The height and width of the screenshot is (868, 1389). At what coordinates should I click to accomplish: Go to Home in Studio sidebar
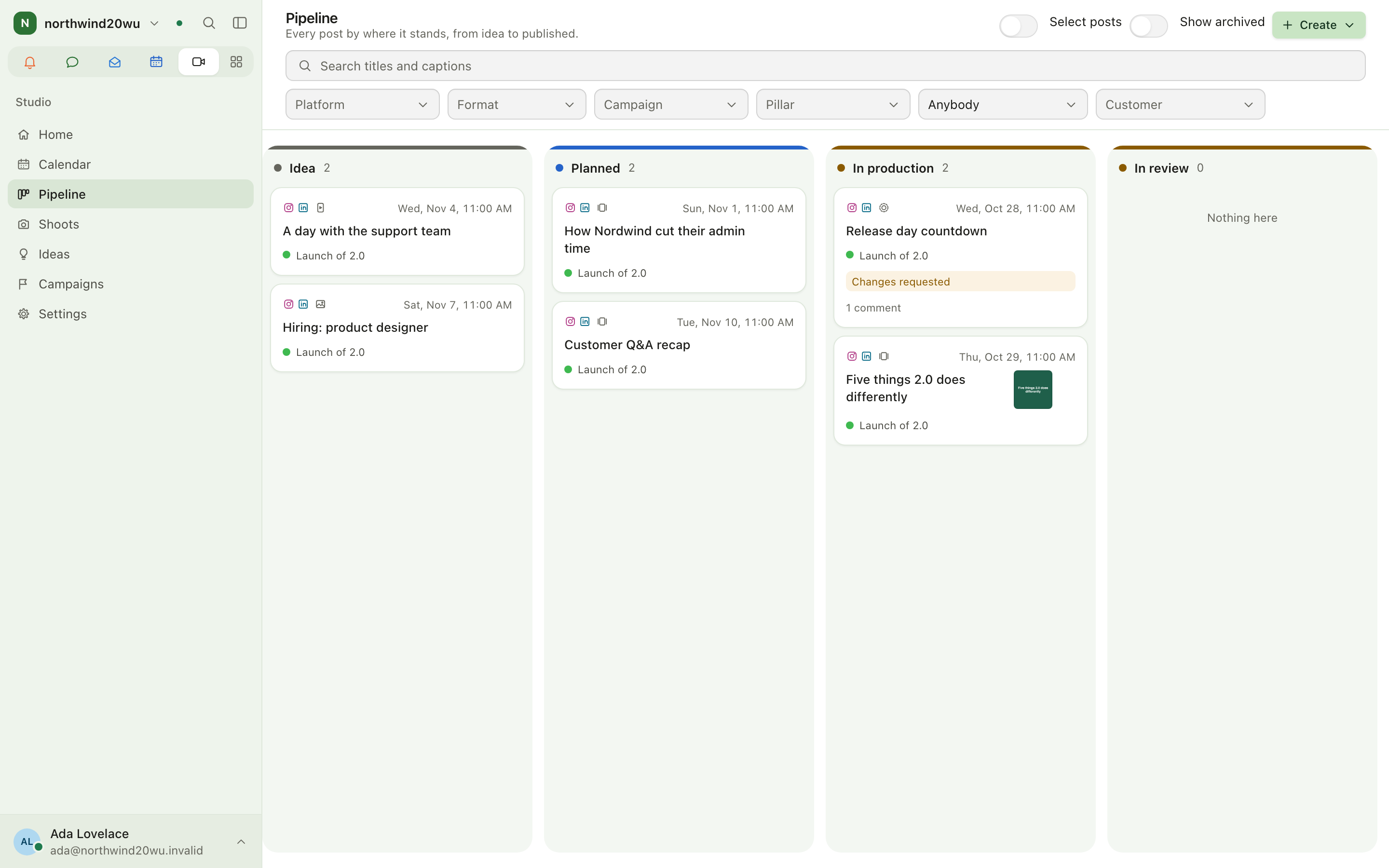[131, 135]
